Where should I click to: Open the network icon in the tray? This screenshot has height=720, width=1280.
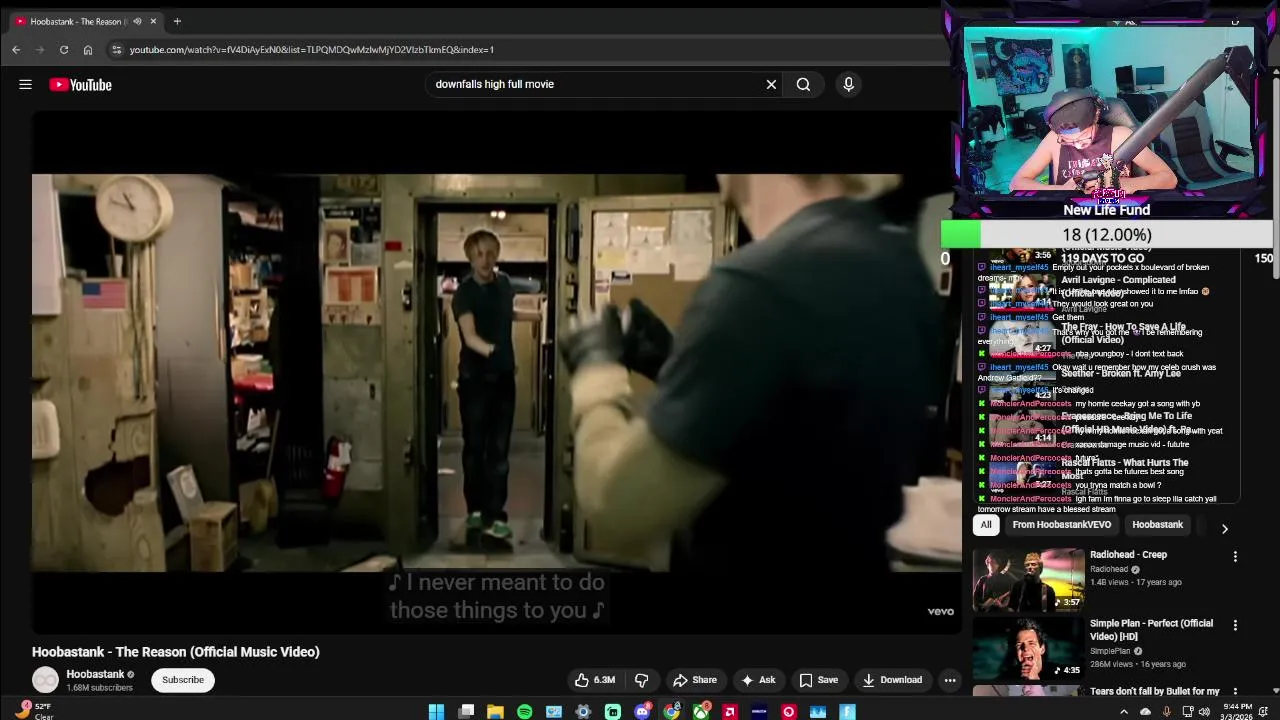coord(1187,712)
